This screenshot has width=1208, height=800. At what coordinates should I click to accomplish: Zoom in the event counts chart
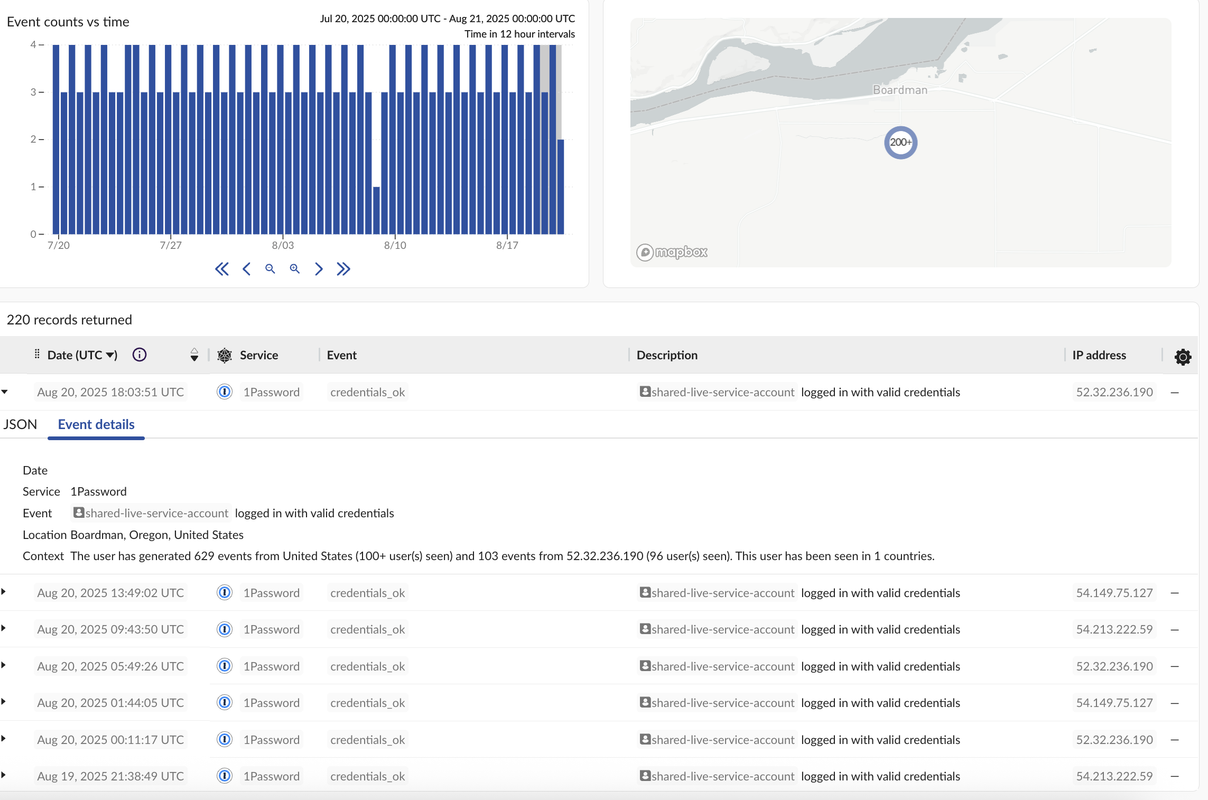click(295, 269)
